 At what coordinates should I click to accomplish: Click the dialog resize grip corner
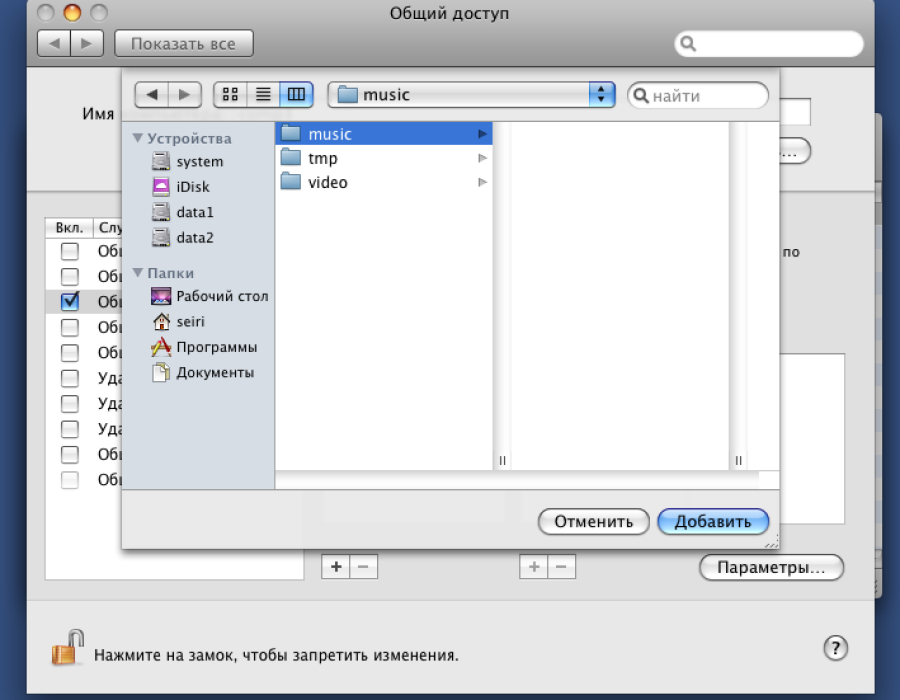[772, 542]
